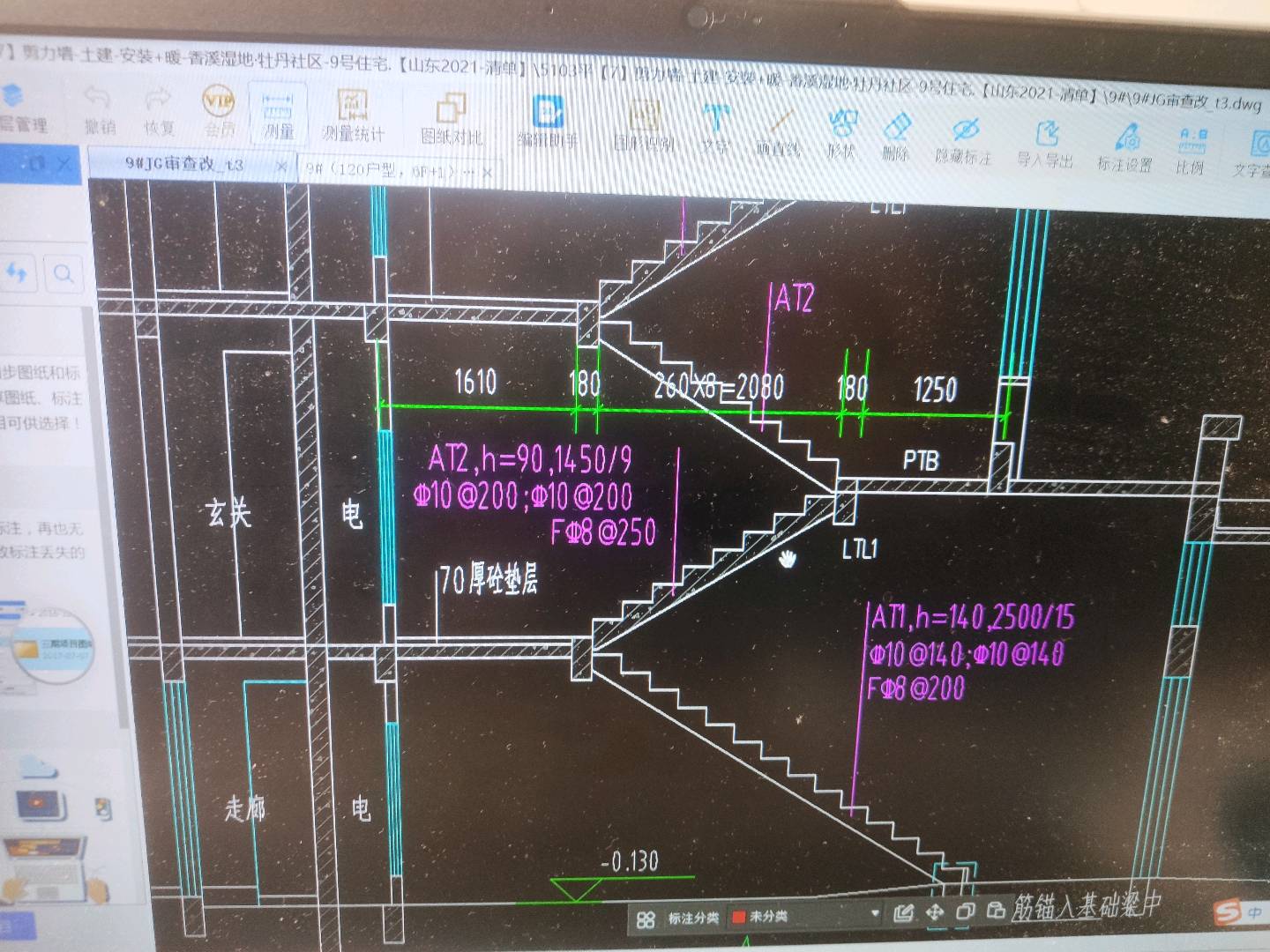Screen dimensions: 1270x952
Task: Close the blue left side panel
Action: tap(63, 164)
